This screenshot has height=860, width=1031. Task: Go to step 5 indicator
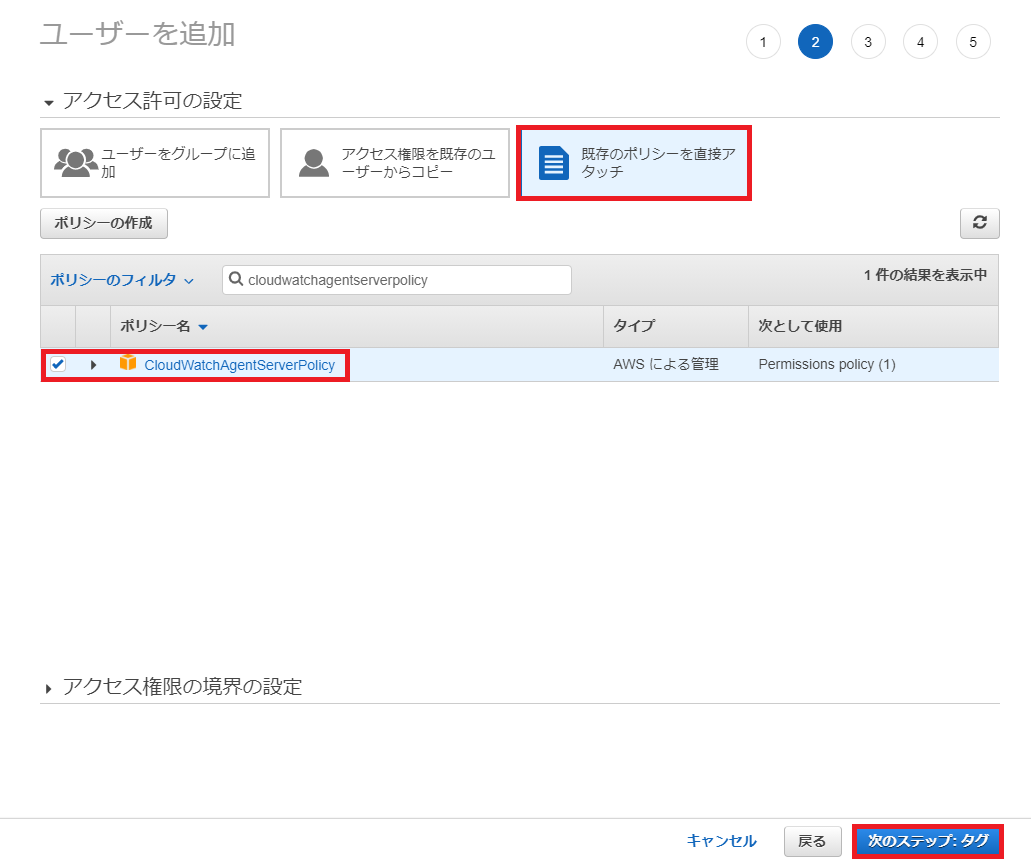coord(973,41)
